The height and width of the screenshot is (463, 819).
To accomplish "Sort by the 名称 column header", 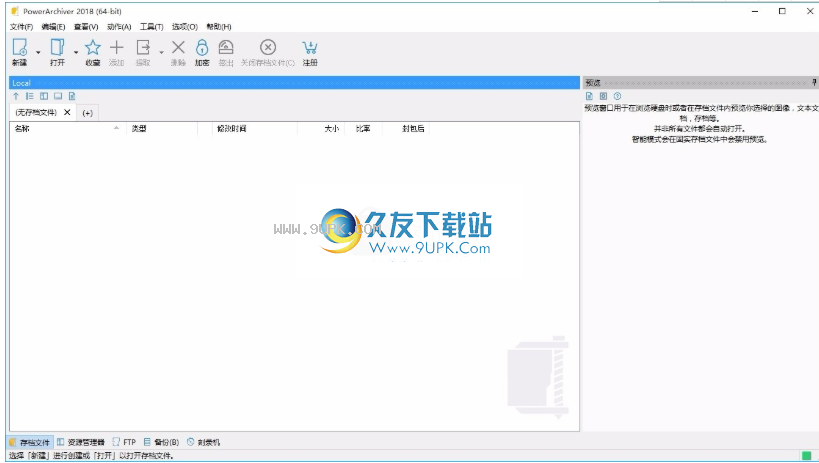I will coord(68,129).
